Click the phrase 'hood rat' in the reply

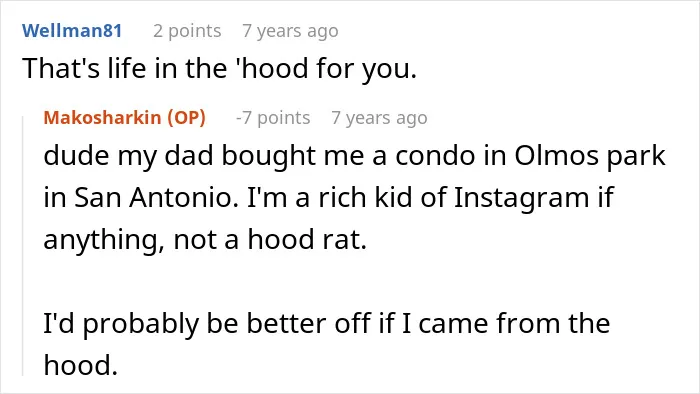(x=307, y=239)
